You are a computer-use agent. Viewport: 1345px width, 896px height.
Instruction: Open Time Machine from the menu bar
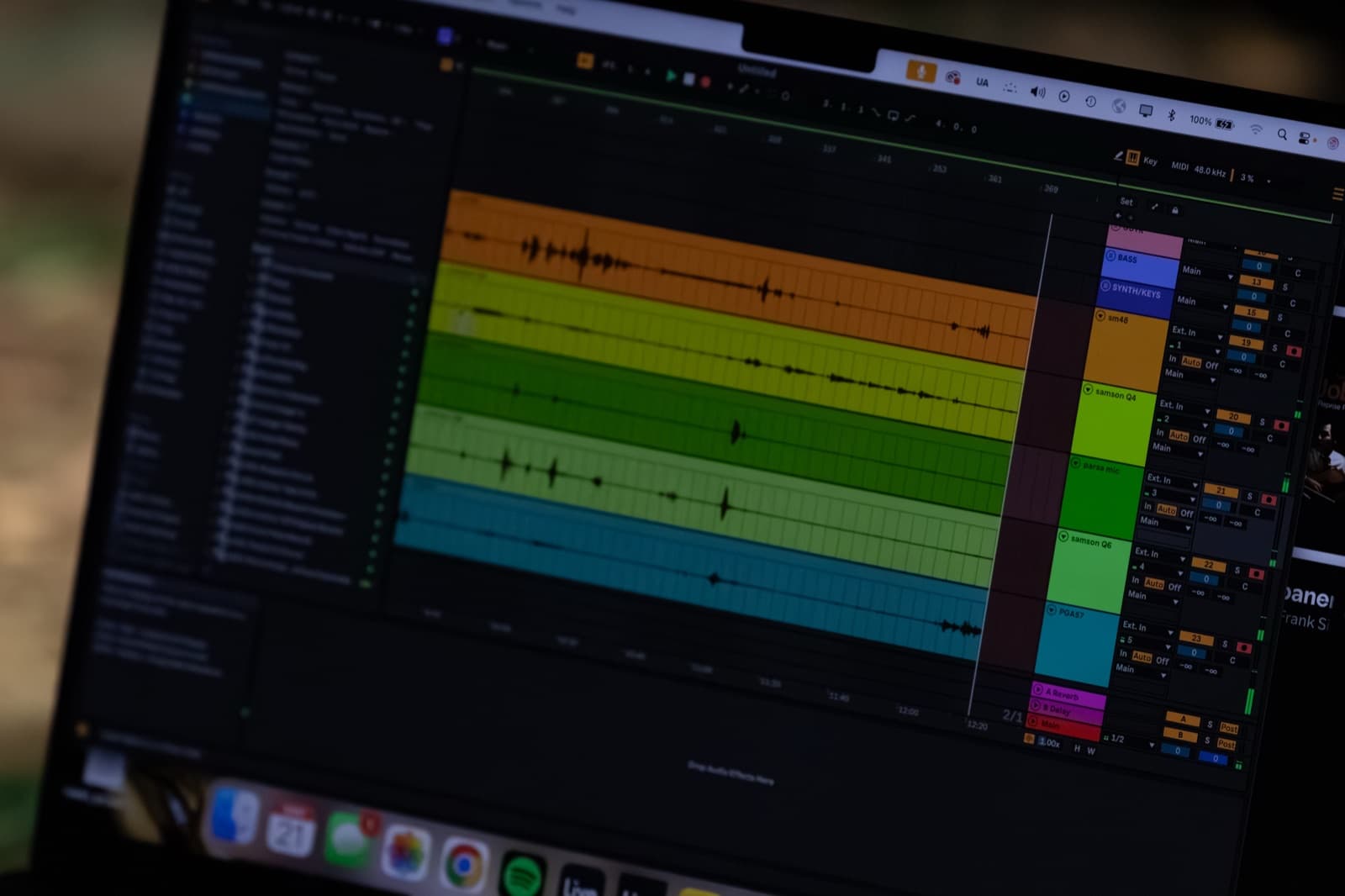(x=1090, y=101)
